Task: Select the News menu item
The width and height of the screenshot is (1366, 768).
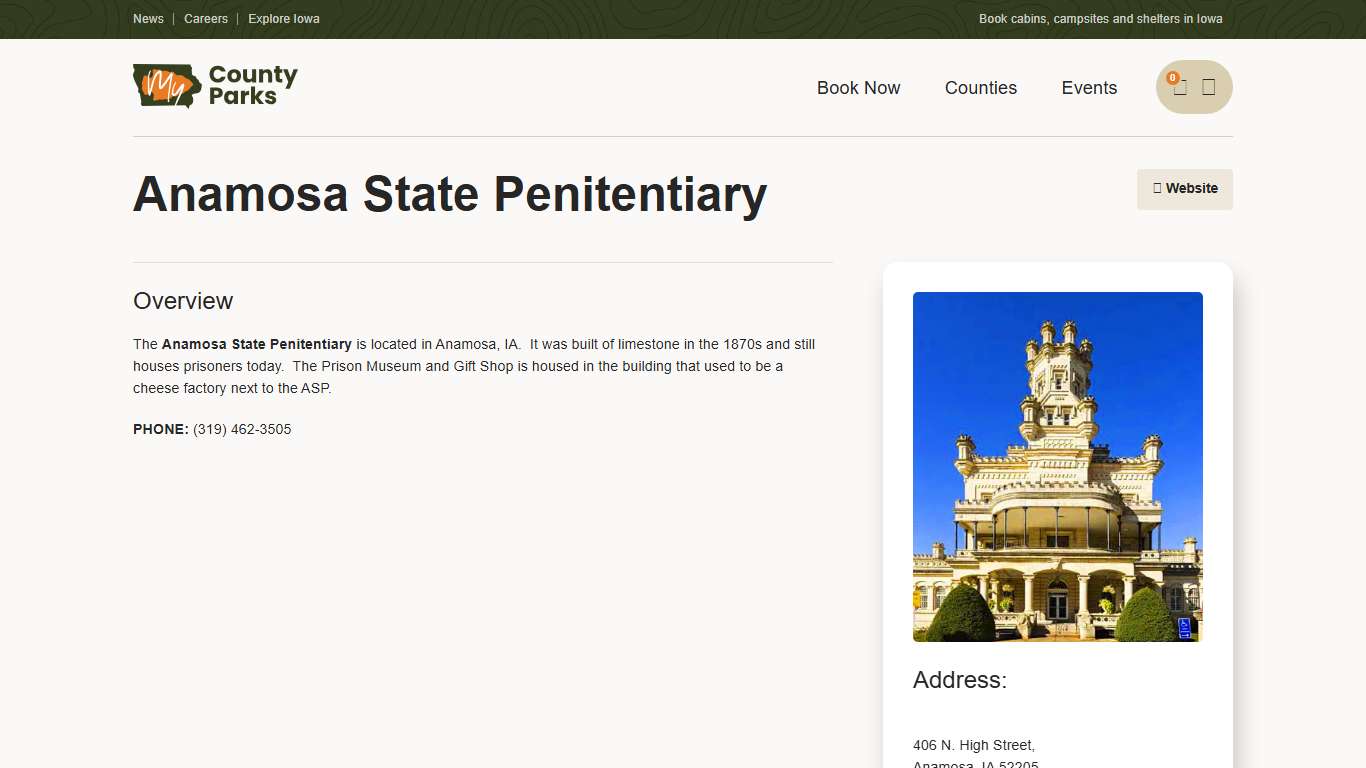Action: coord(148,18)
